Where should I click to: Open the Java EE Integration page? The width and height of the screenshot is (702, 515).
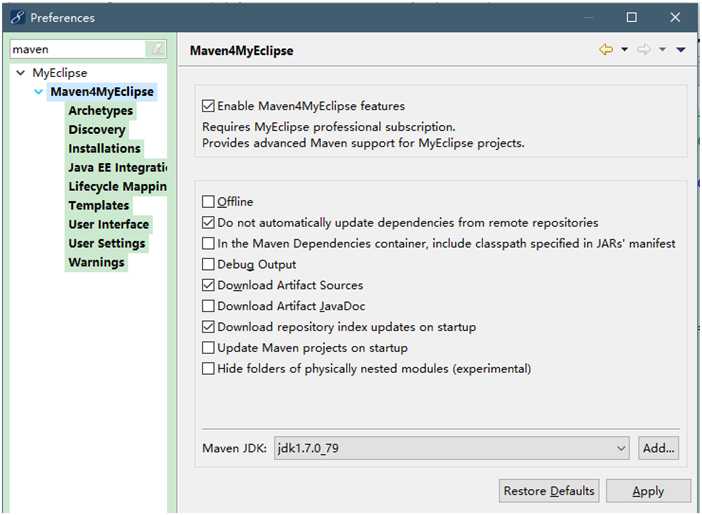(117, 167)
